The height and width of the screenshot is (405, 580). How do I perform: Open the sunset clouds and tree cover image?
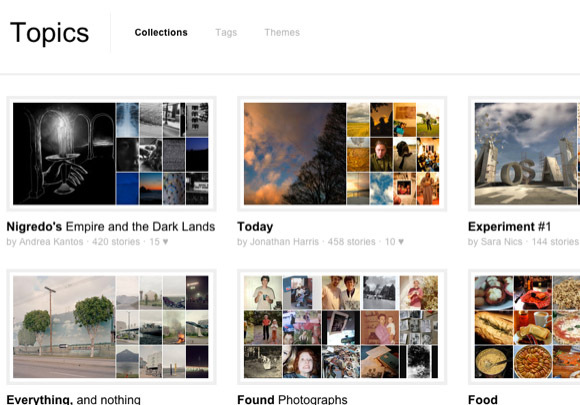(295, 153)
